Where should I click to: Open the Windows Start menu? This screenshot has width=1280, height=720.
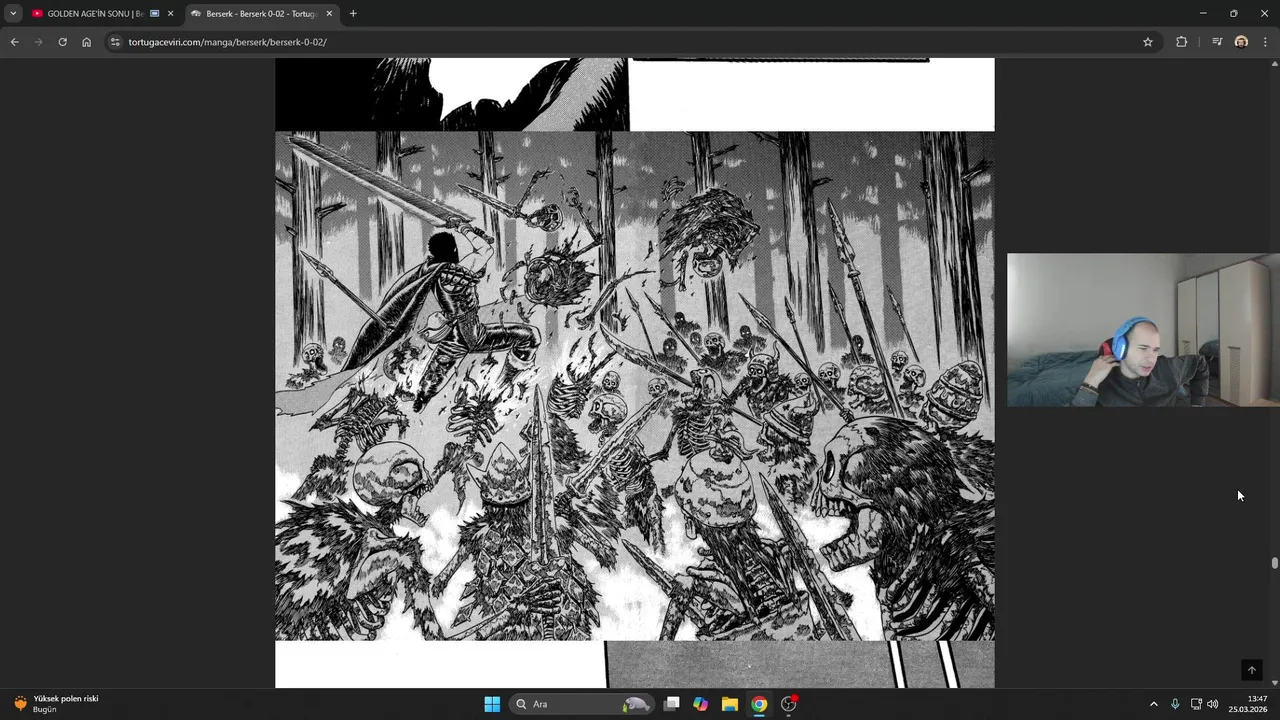(x=492, y=704)
